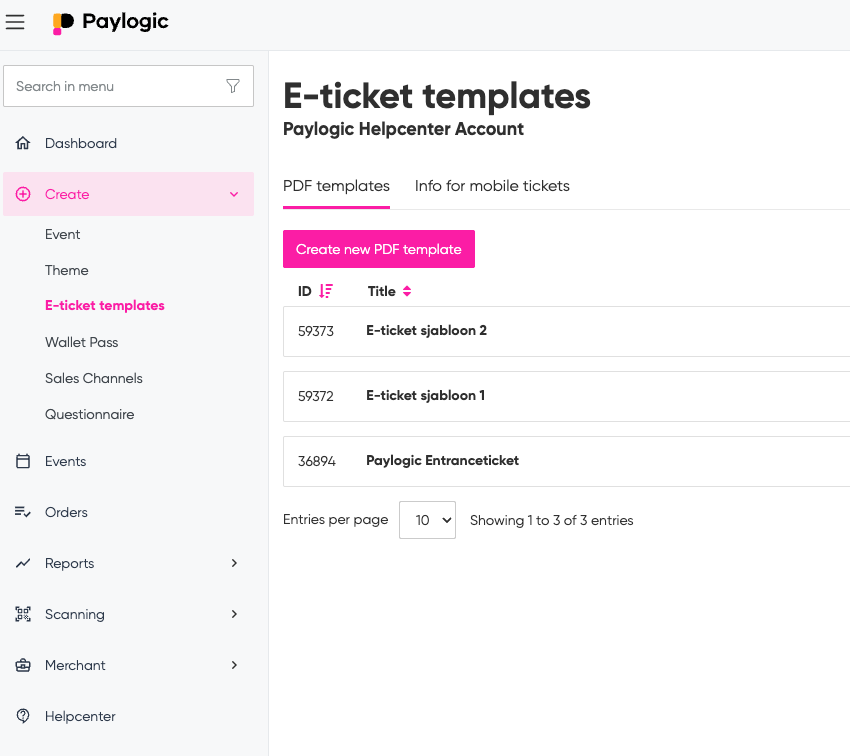Click the filter icon in menu search
This screenshot has width=850, height=756.
coord(233,86)
